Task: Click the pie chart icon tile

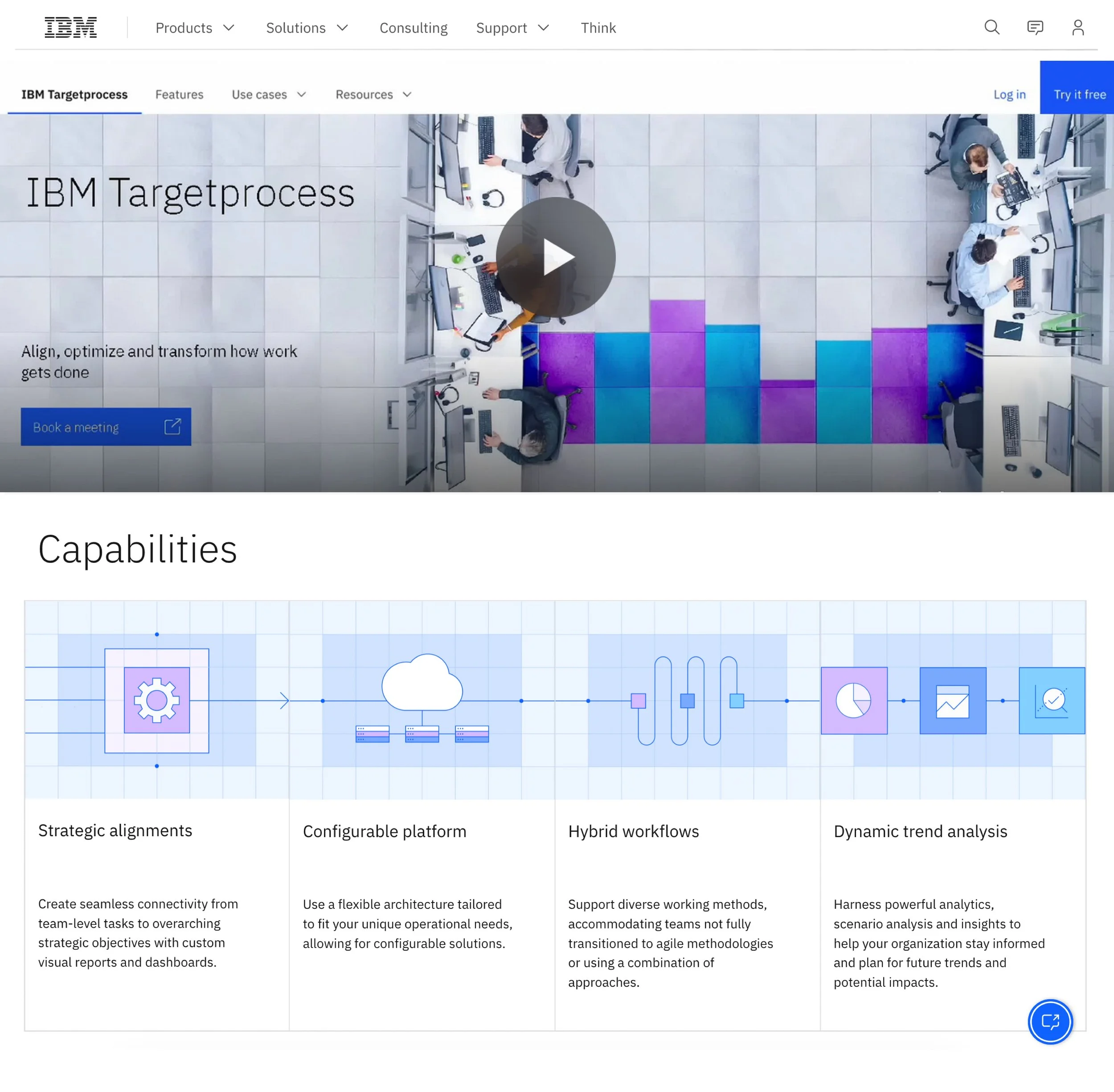Action: (x=854, y=700)
